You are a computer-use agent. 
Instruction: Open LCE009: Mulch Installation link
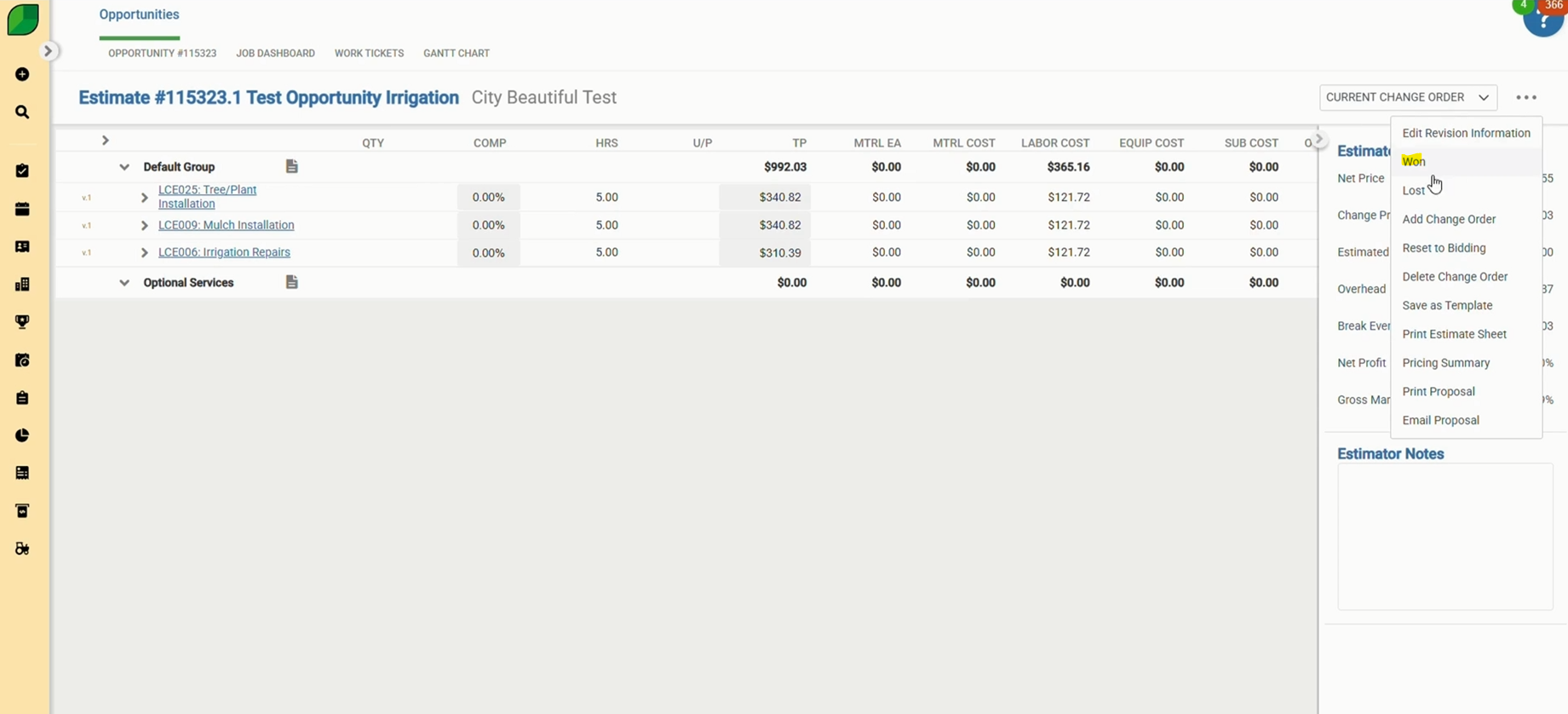226,225
